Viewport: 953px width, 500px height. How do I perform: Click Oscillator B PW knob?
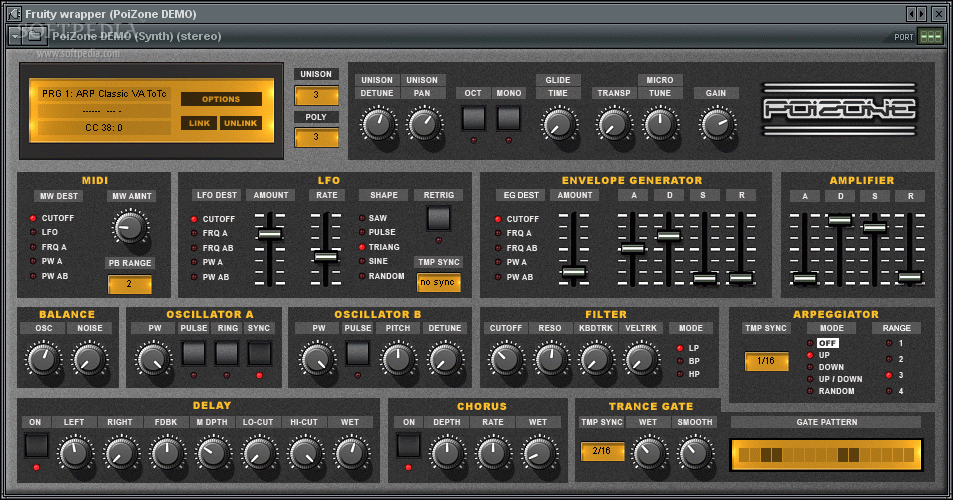318,359
